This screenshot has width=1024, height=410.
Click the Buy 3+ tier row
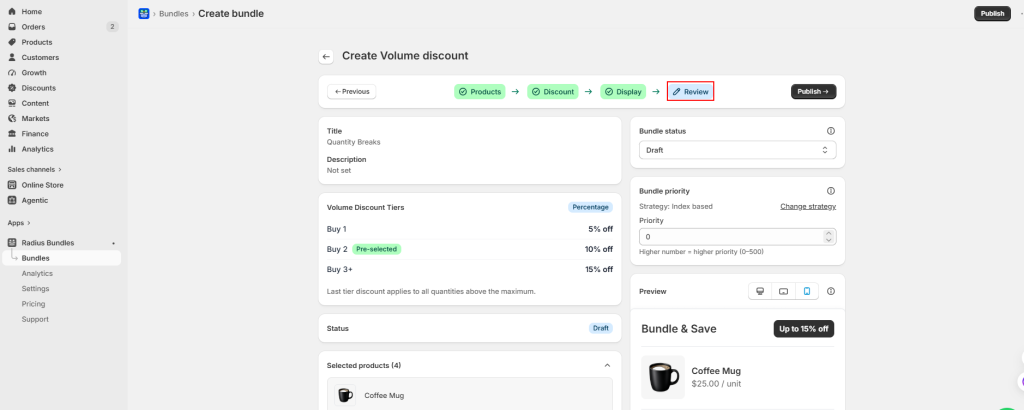[470, 269]
